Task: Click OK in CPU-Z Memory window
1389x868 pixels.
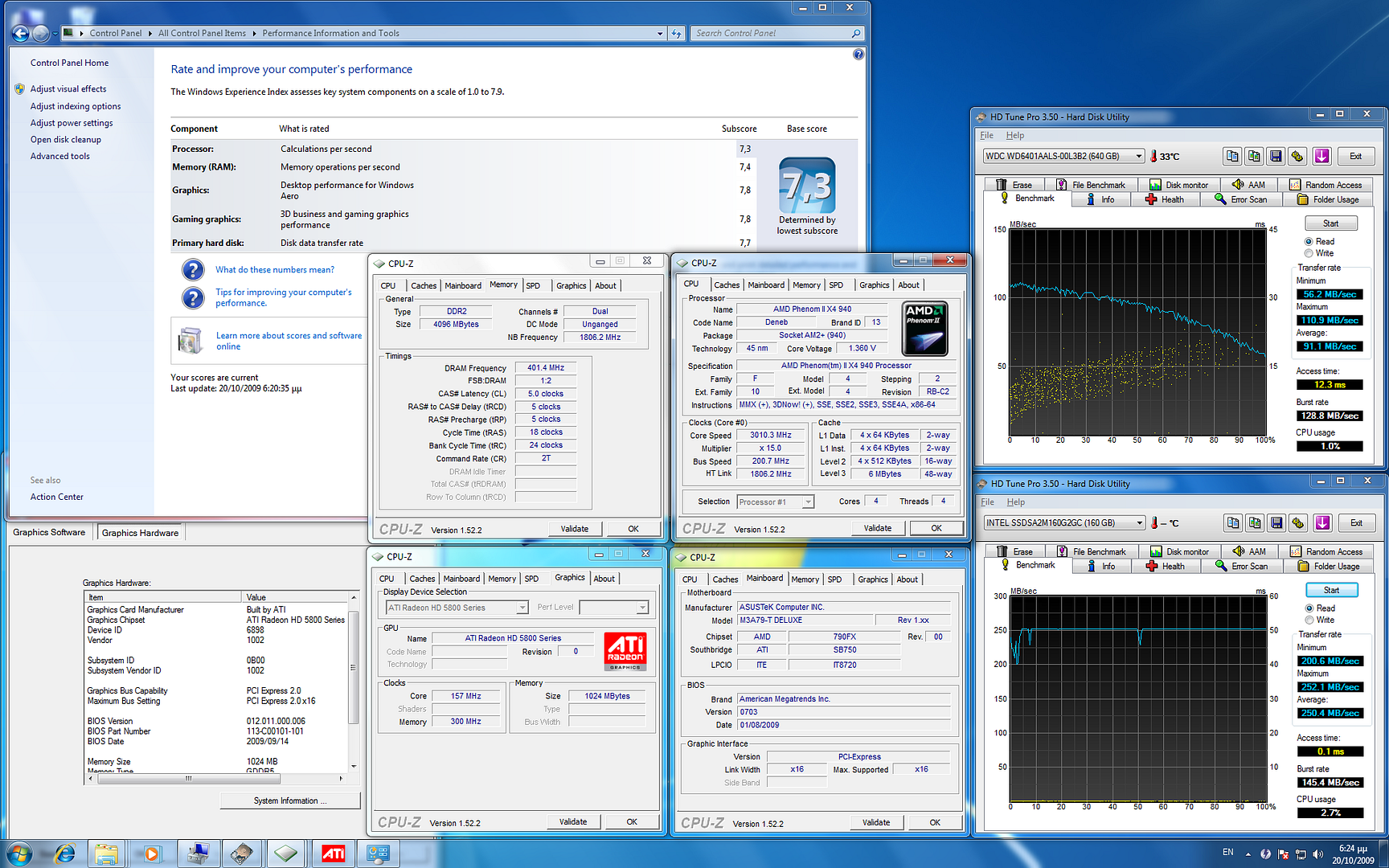Action: [633, 529]
